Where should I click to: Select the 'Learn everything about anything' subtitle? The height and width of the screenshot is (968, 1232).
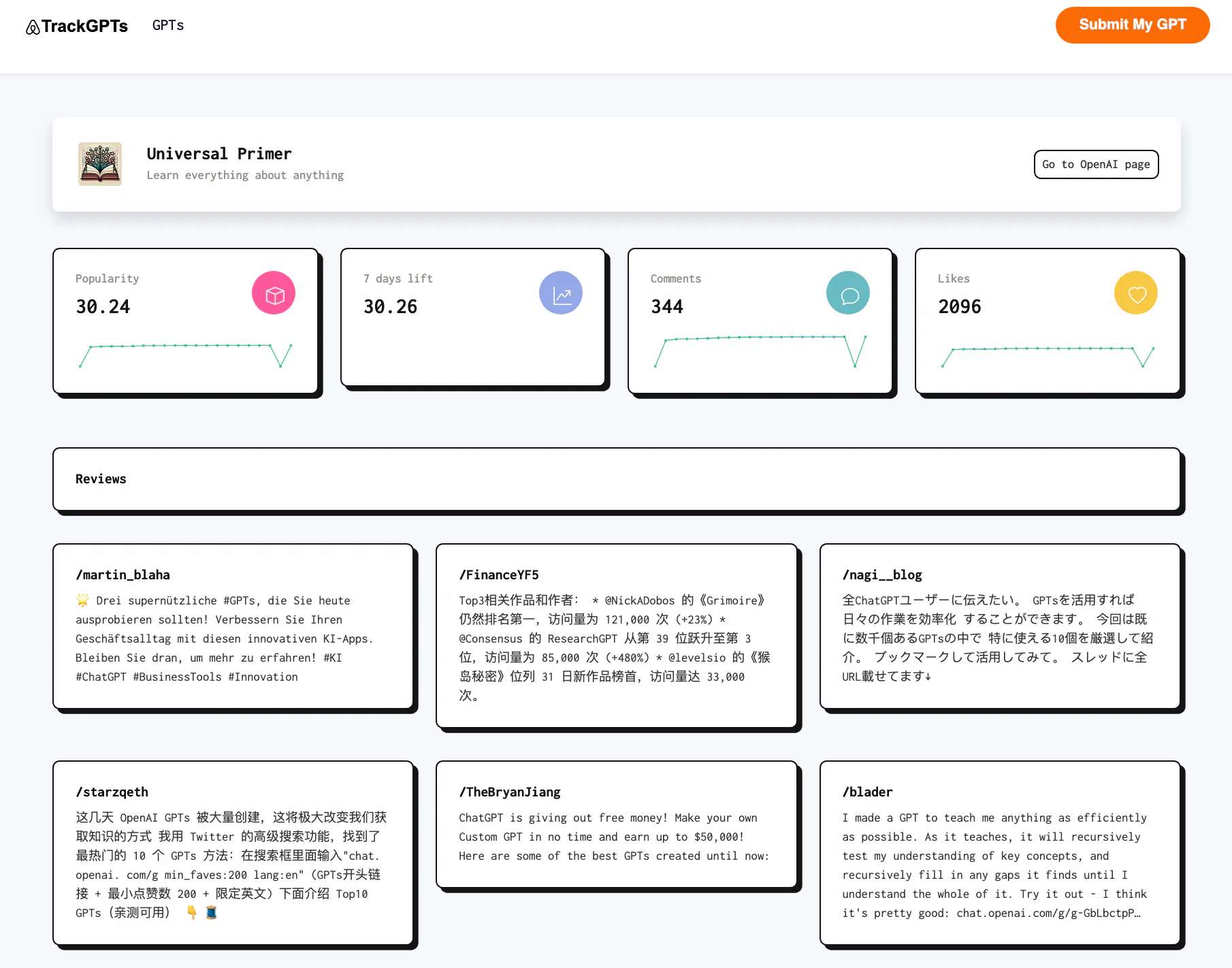click(245, 175)
